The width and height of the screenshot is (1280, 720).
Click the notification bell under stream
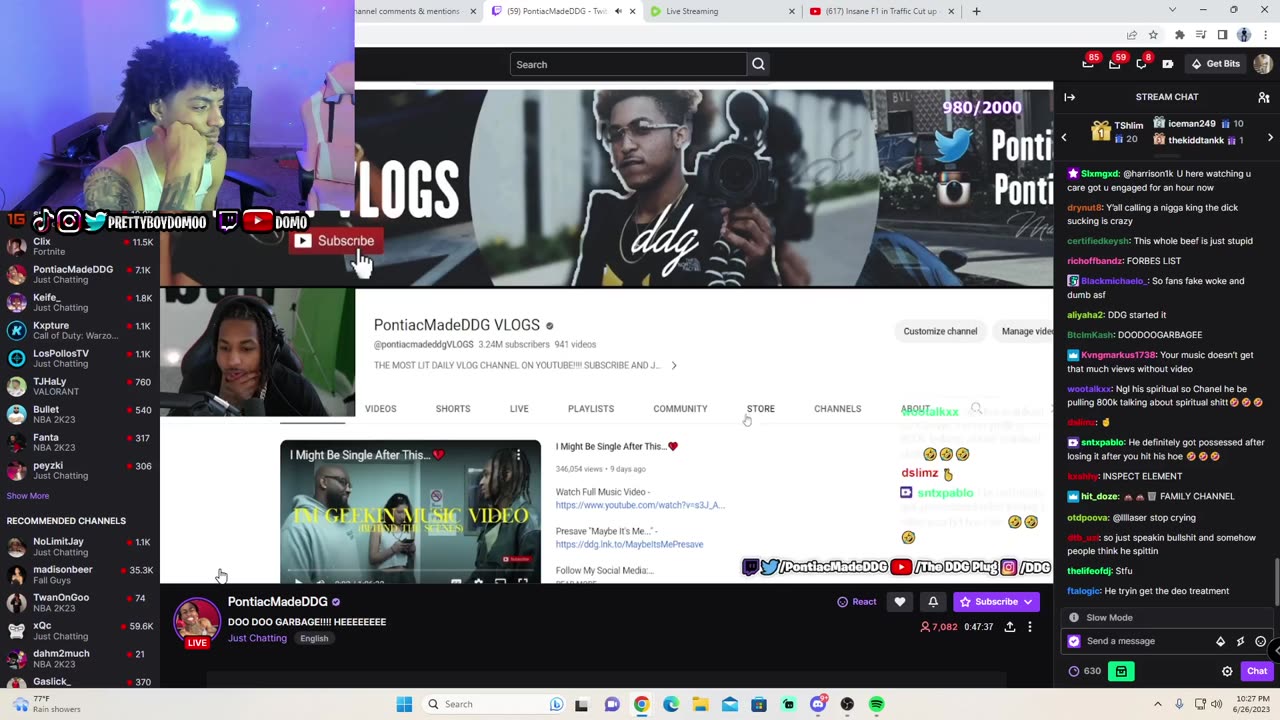point(933,601)
